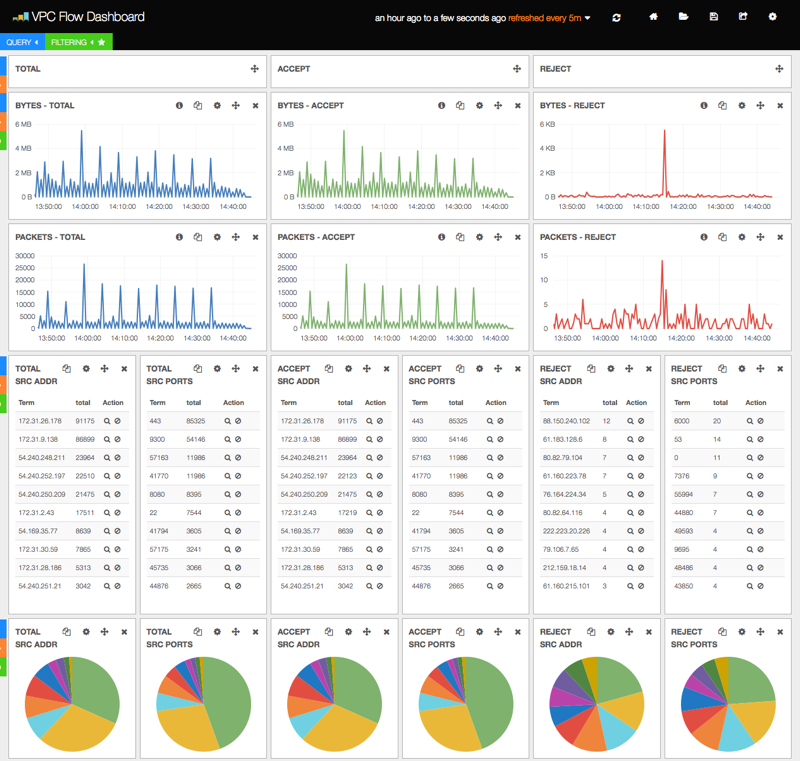Open the global dashboard settings gear
The width and height of the screenshot is (800, 761).
pyautogui.click(x=772, y=16)
